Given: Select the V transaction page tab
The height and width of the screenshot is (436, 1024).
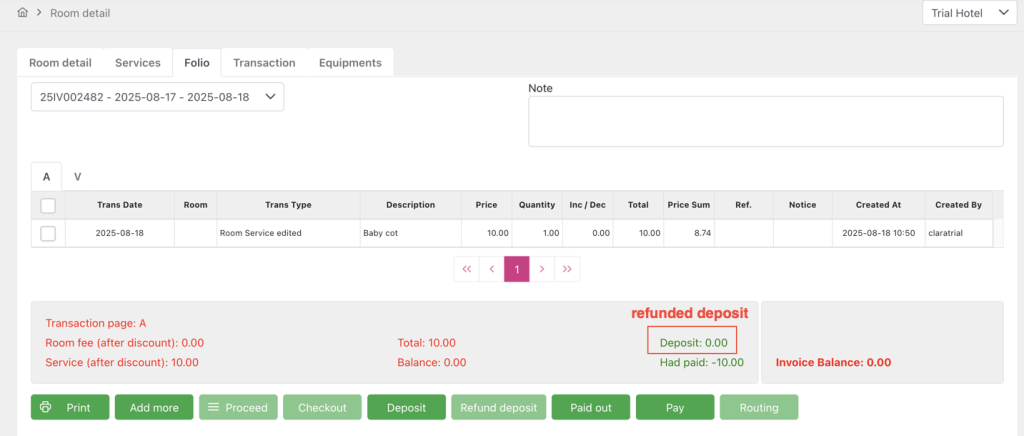Looking at the screenshot, I should (77, 176).
